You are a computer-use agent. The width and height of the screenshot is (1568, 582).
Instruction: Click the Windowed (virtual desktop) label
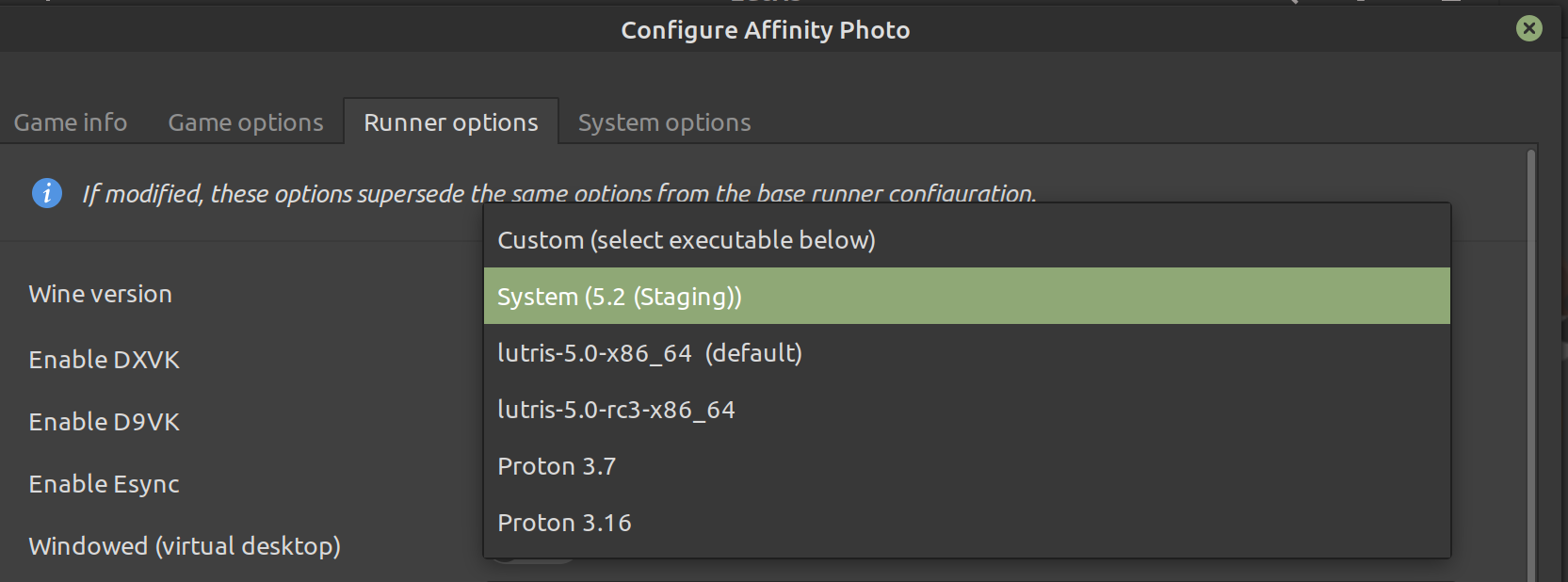[185, 546]
